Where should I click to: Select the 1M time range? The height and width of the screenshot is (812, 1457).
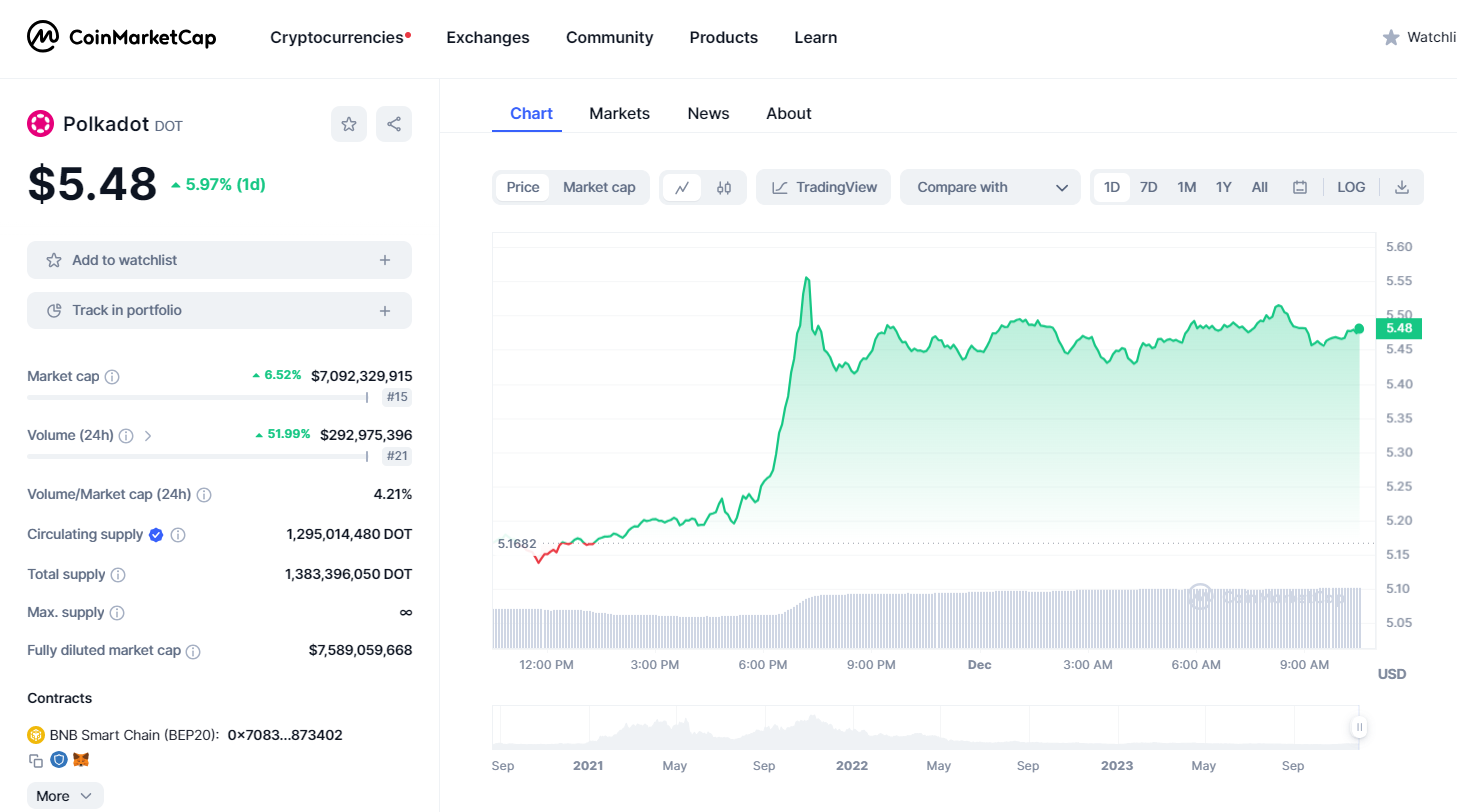1187,187
